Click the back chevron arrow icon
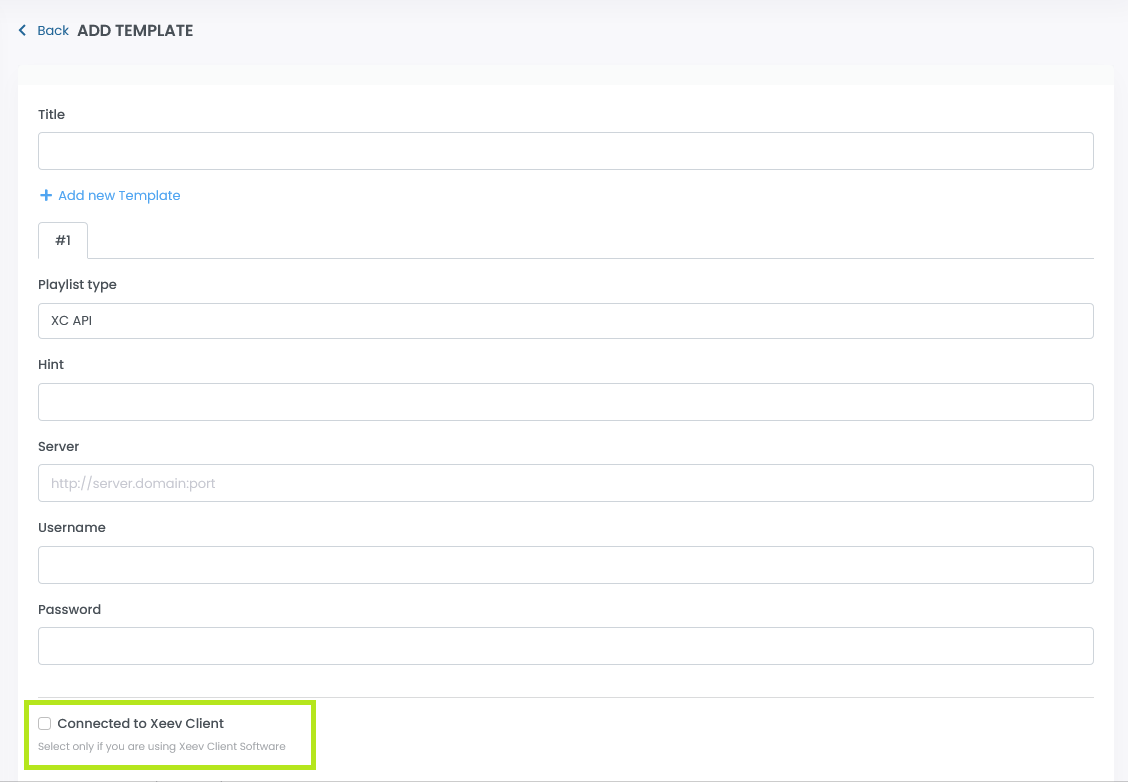 23,31
